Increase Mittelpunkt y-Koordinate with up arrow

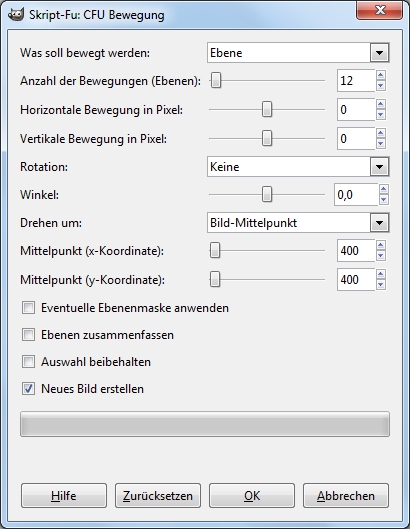pyautogui.click(x=381, y=275)
